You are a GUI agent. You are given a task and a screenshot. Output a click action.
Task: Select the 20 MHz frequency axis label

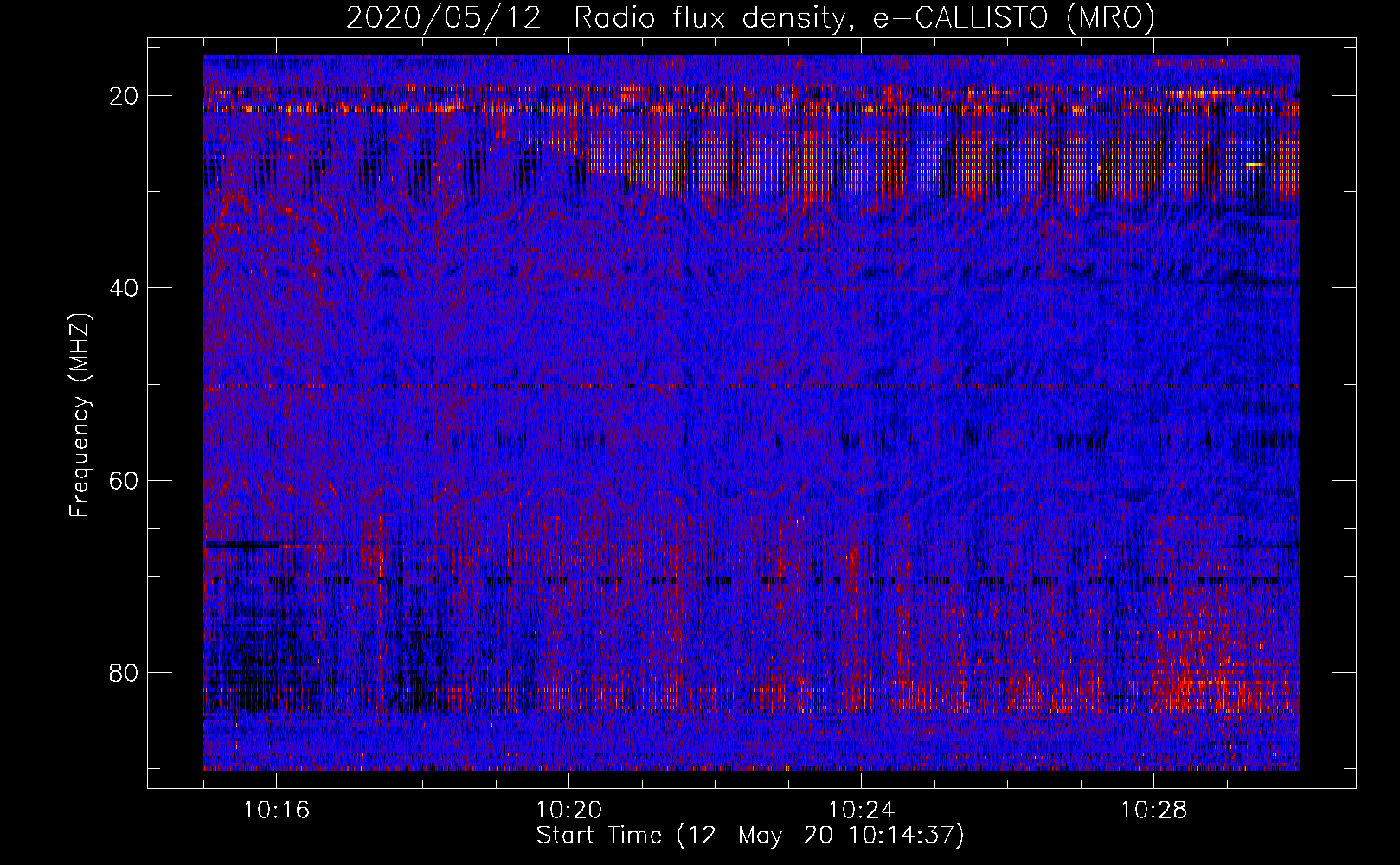coord(125,96)
